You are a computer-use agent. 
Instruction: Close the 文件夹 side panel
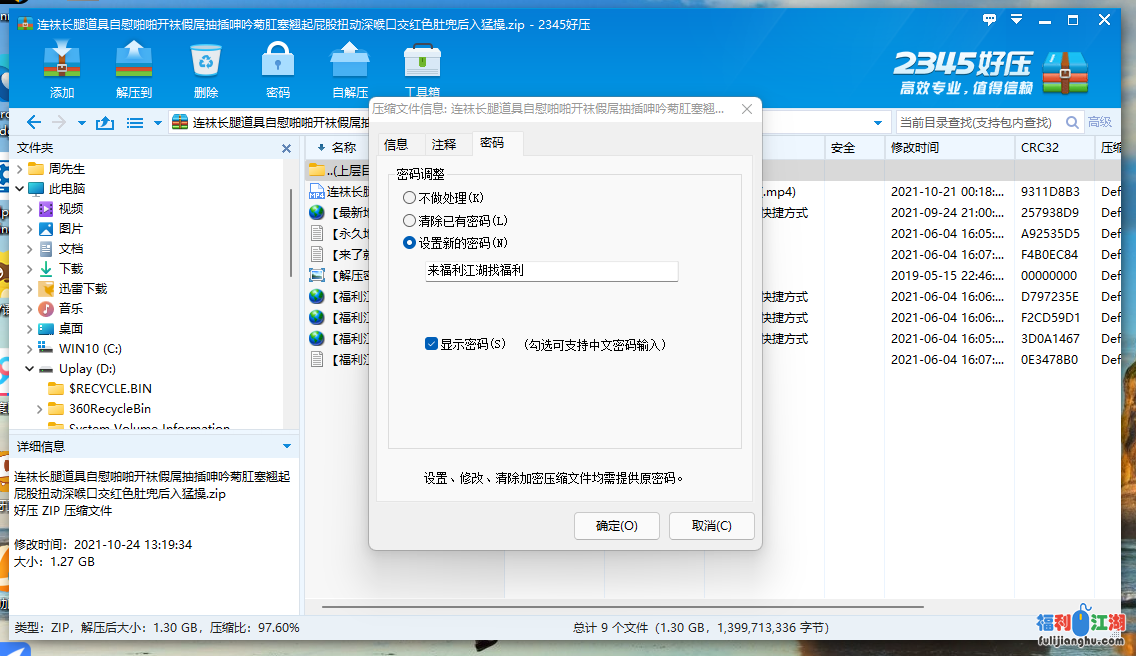287,148
